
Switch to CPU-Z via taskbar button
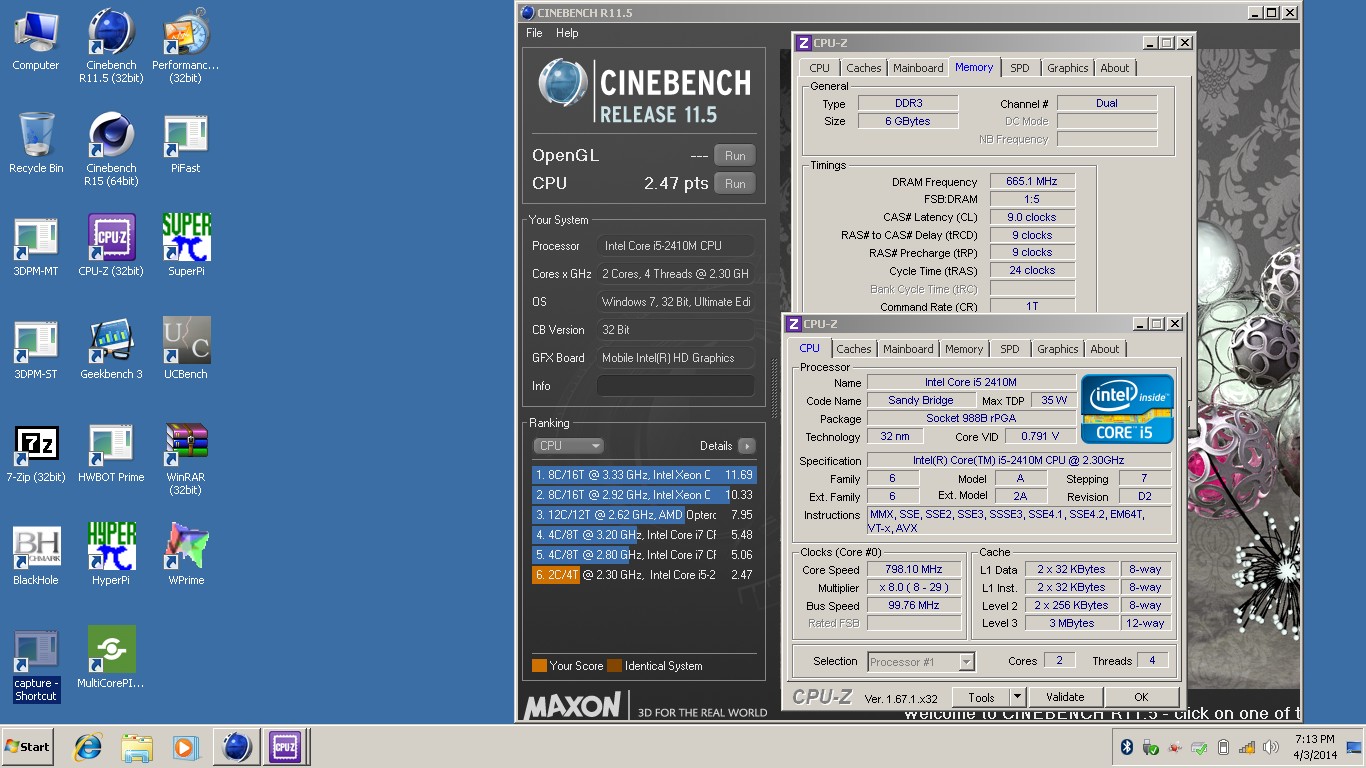pos(284,747)
